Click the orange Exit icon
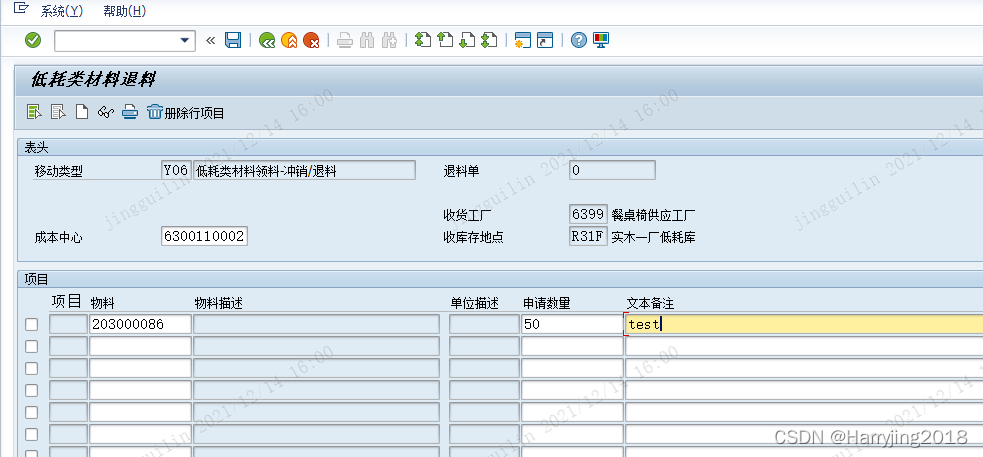This screenshot has width=983, height=457. pos(289,41)
